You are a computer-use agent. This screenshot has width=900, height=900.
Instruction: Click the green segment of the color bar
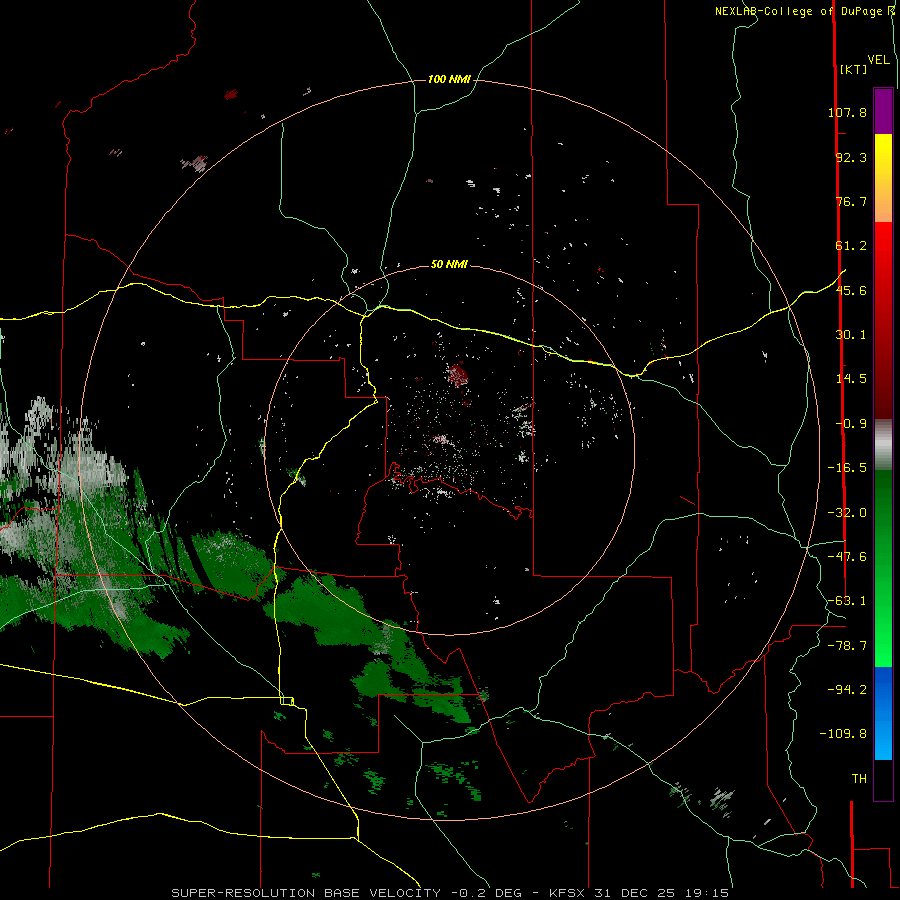[x=883, y=568]
